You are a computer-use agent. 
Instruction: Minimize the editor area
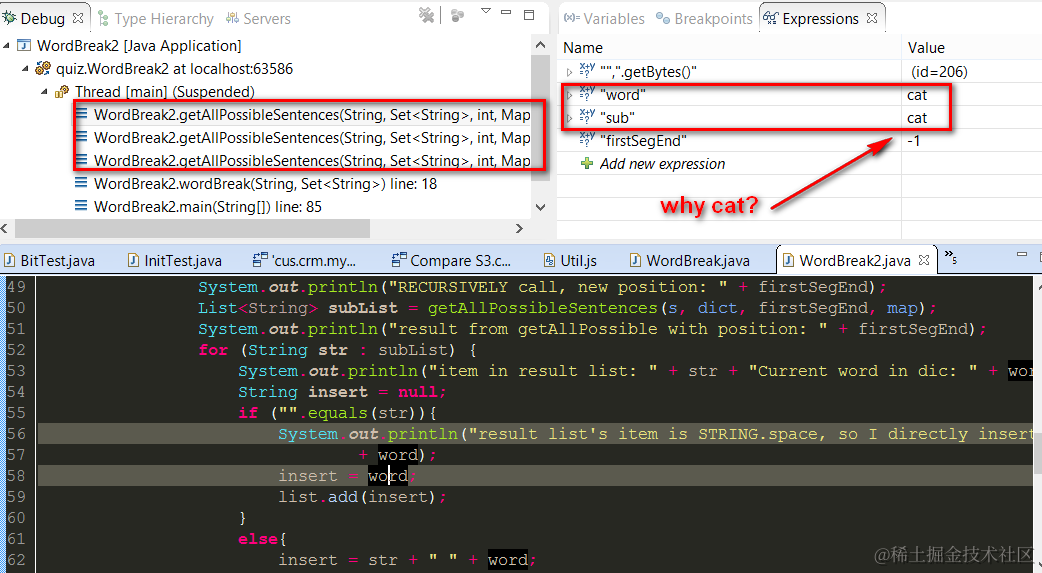1022,255
